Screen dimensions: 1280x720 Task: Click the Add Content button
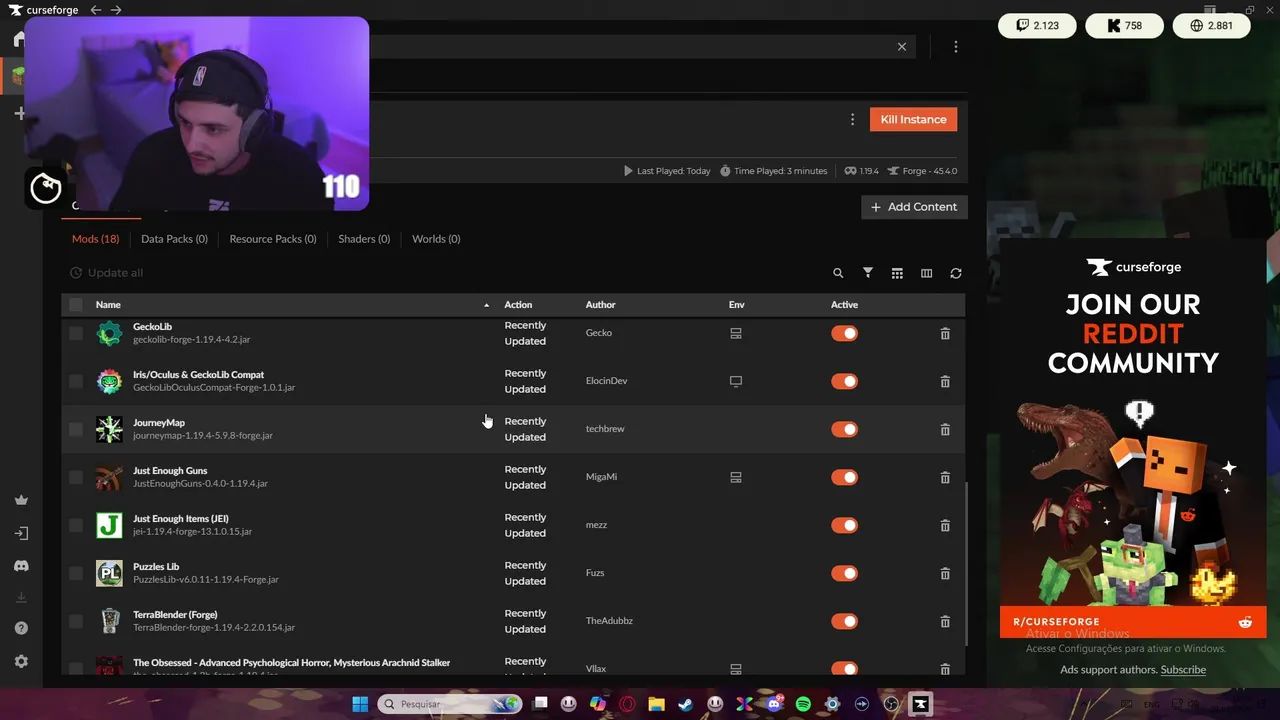pyautogui.click(x=914, y=207)
